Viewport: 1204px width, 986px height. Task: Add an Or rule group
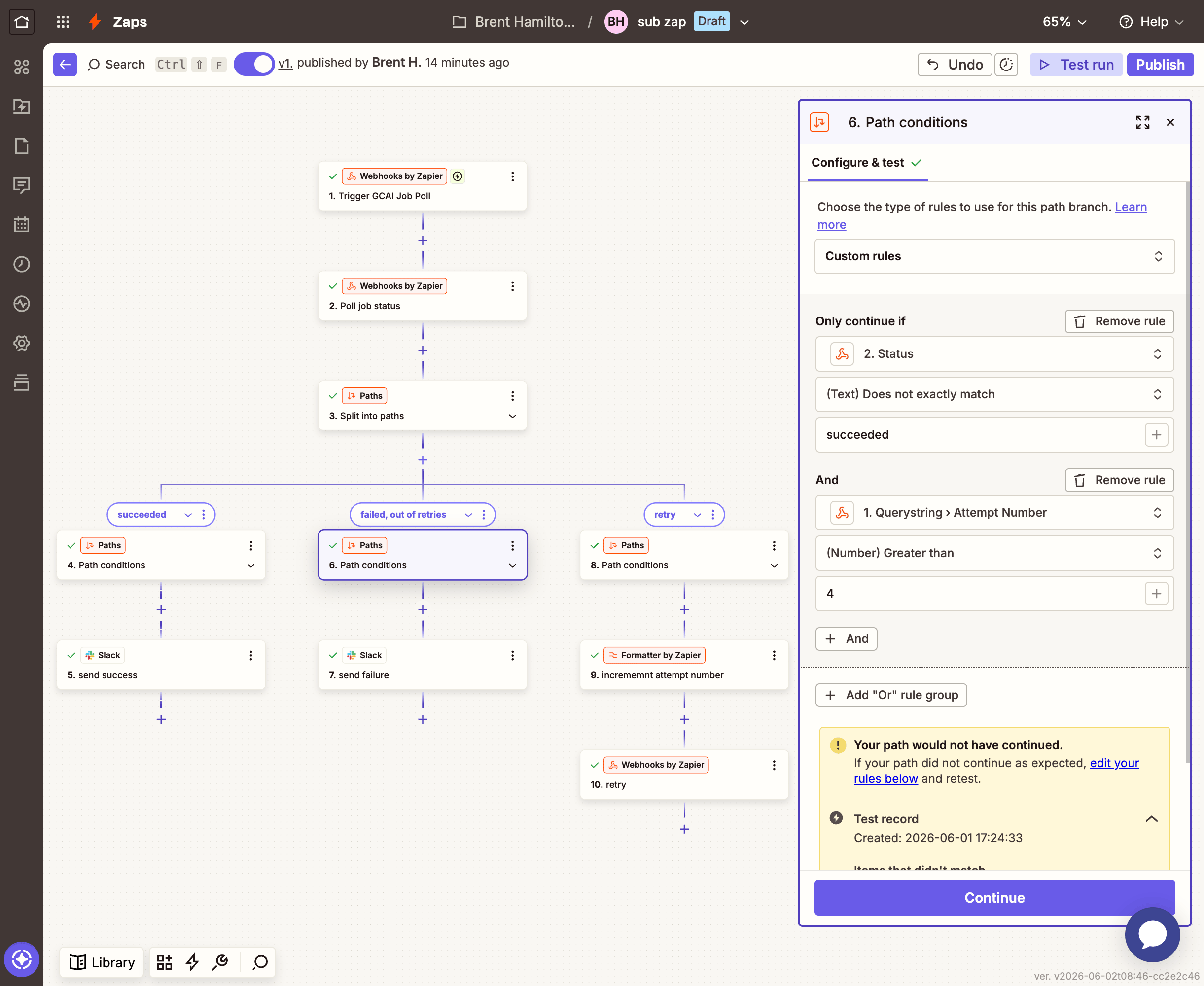pos(891,695)
